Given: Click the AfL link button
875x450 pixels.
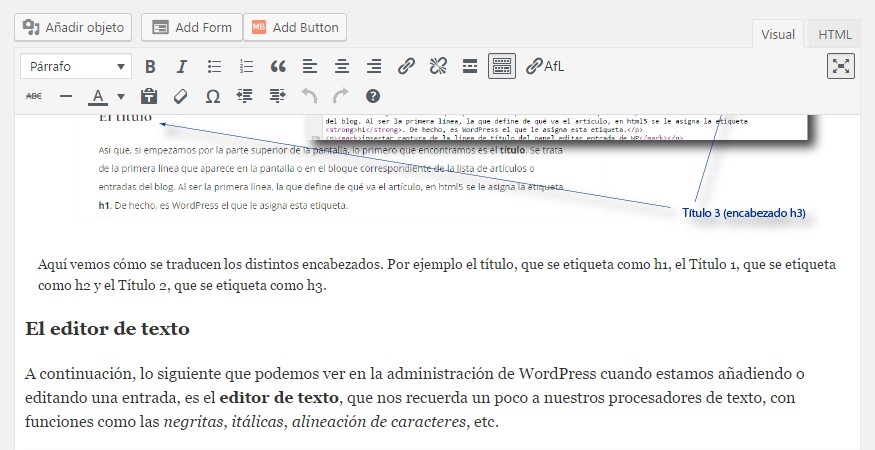Looking at the screenshot, I should (545, 66).
